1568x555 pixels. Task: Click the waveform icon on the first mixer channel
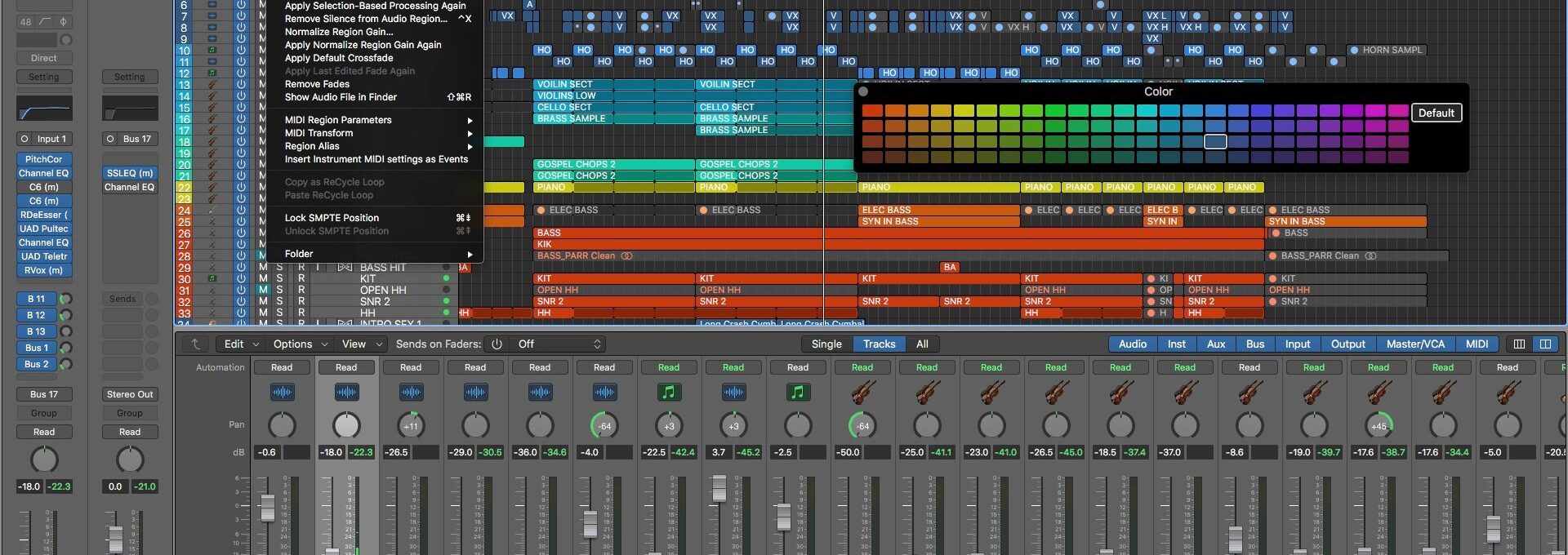coord(282,393)
